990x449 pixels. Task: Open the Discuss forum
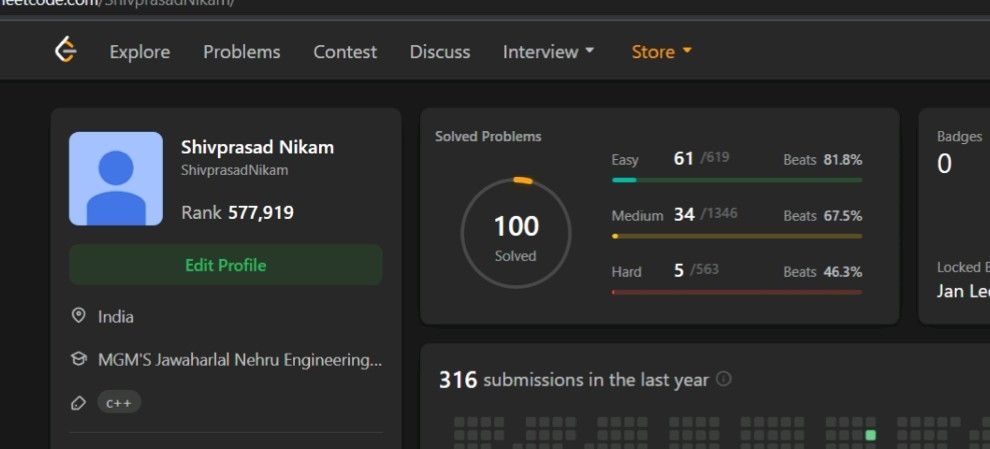[x=439, y=52]
